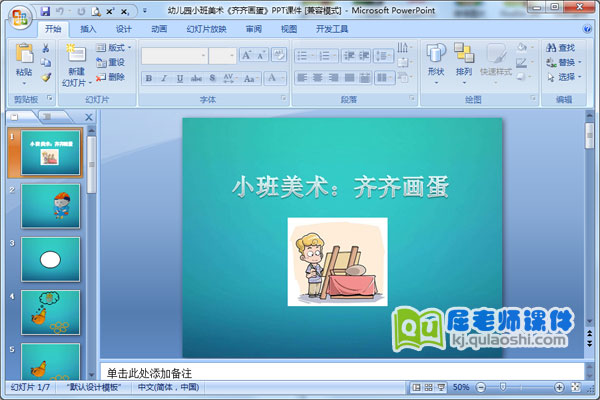Increase font size with the large A
600x400 pixels.
coord(246,55)
